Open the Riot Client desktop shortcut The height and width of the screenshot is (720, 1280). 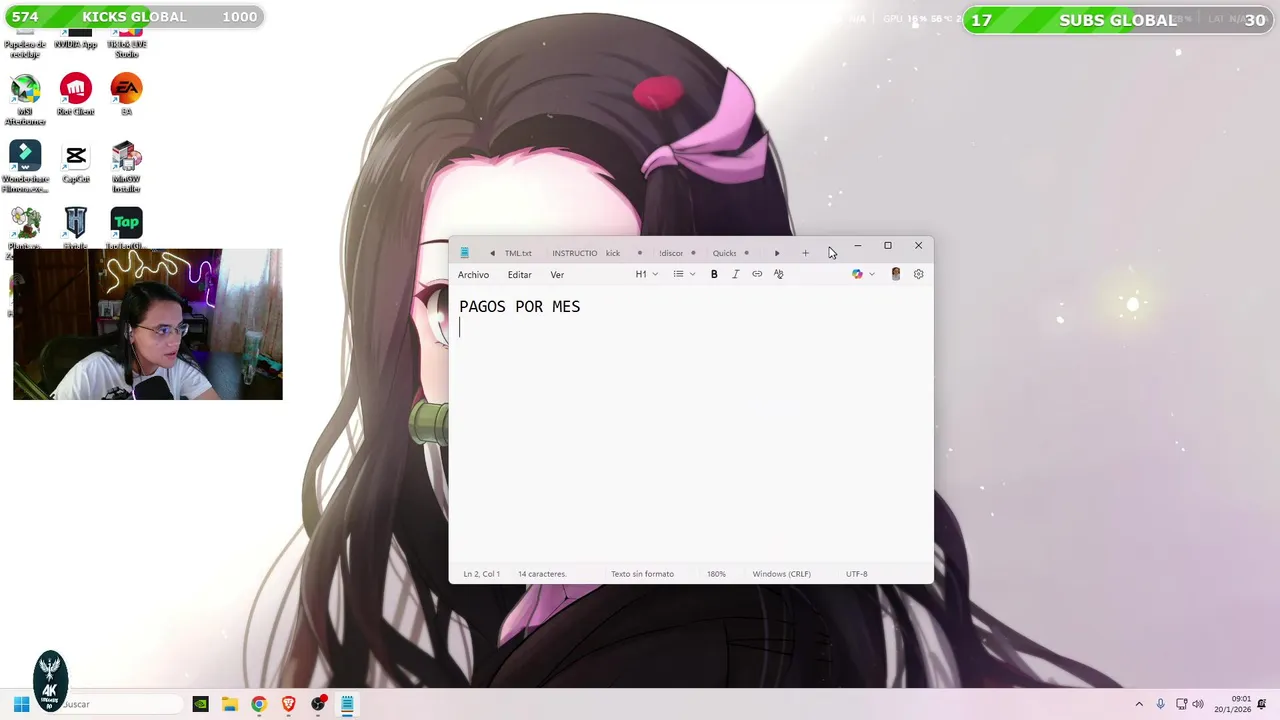pyautogui.click(x=76, y=95)
